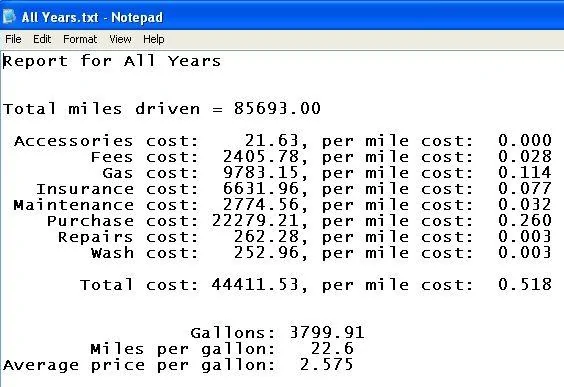
Task: Click the 'Miles per gallon:' label
Action: [x=183, y=349]
